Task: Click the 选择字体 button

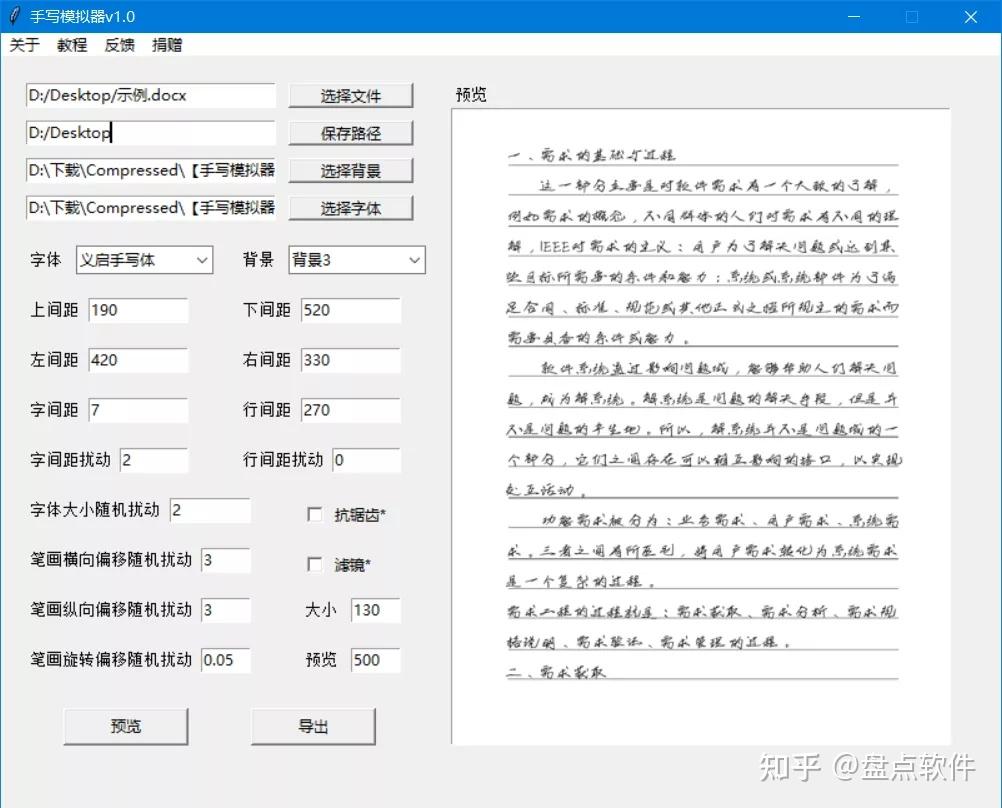Action: (x=350, y=208)
